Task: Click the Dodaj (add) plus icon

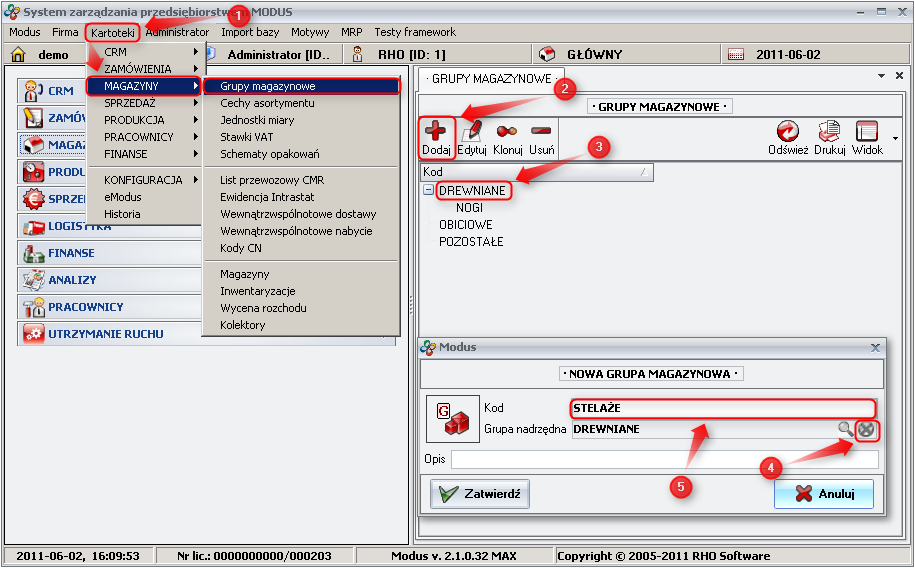Action: click(435, 130)
